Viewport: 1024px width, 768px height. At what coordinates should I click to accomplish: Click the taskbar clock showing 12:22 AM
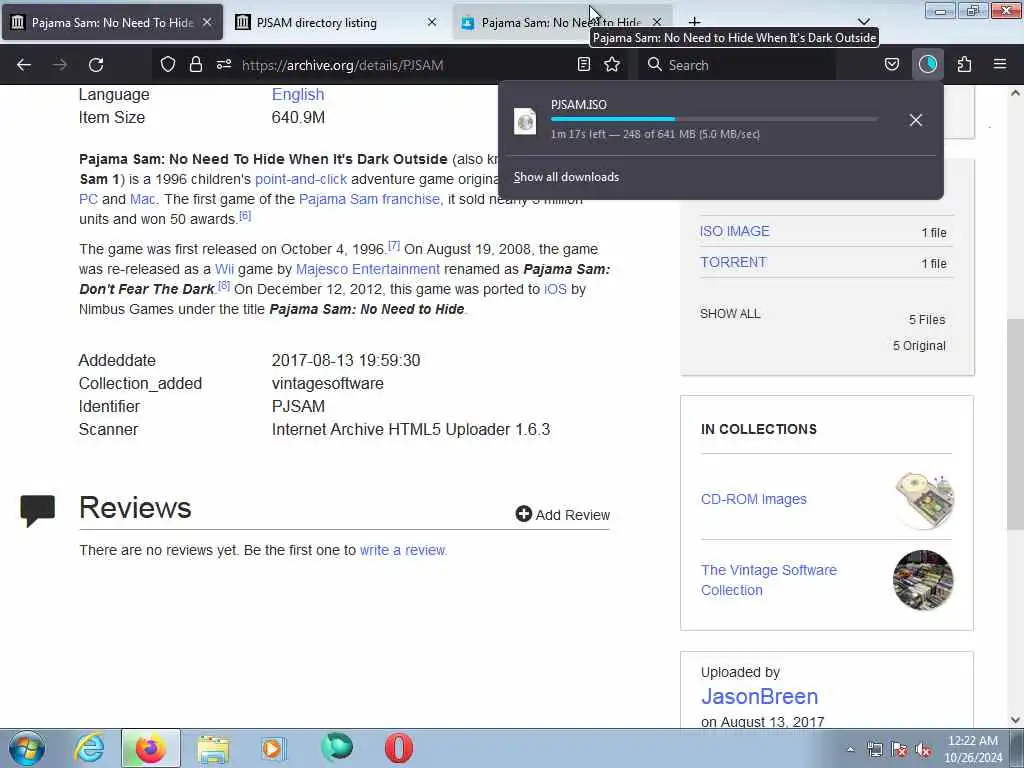tap(973, 749)
